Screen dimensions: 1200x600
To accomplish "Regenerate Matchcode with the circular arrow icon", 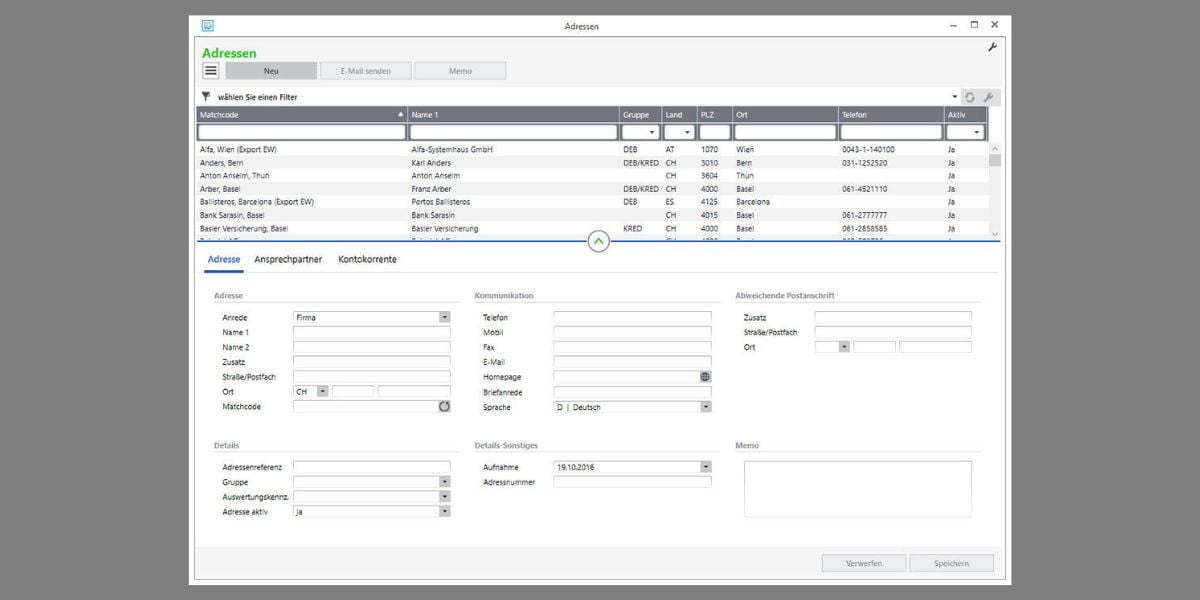I will (x=444, y=406).
